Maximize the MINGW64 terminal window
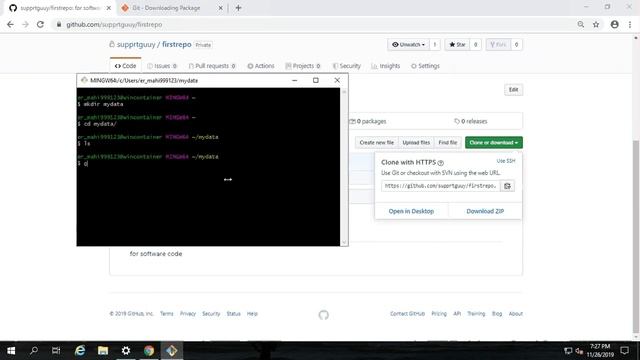Viewport: 640px width, 360px height. coord(316,80)
